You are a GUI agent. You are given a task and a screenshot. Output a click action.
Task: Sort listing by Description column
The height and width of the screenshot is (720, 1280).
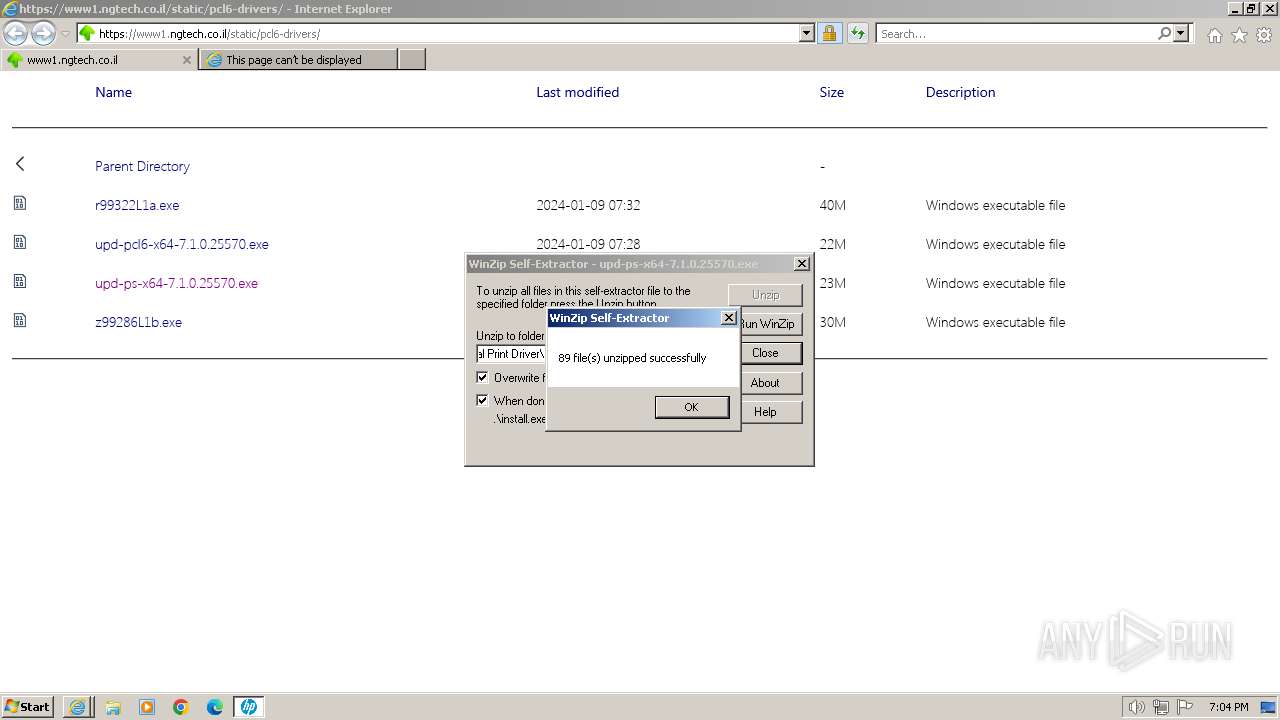pos(960,92)
